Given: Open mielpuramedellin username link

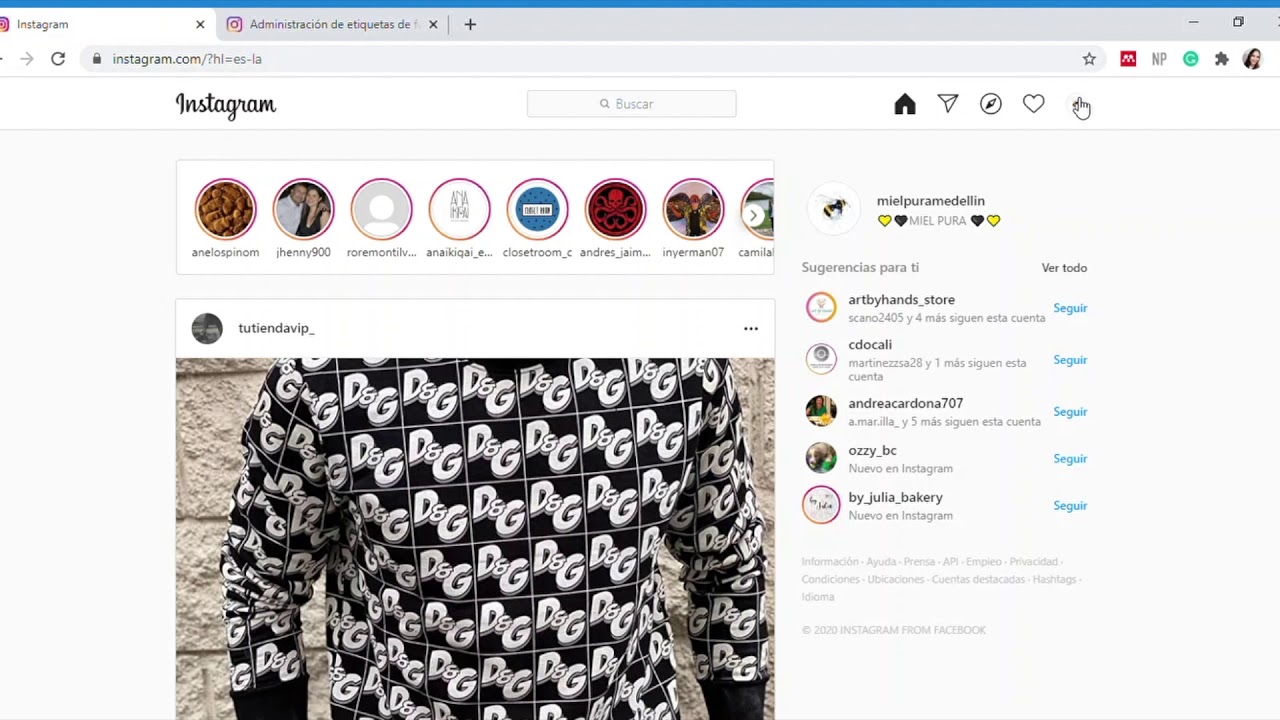Looking at the screenshot, I should click(x=931, y=201).
